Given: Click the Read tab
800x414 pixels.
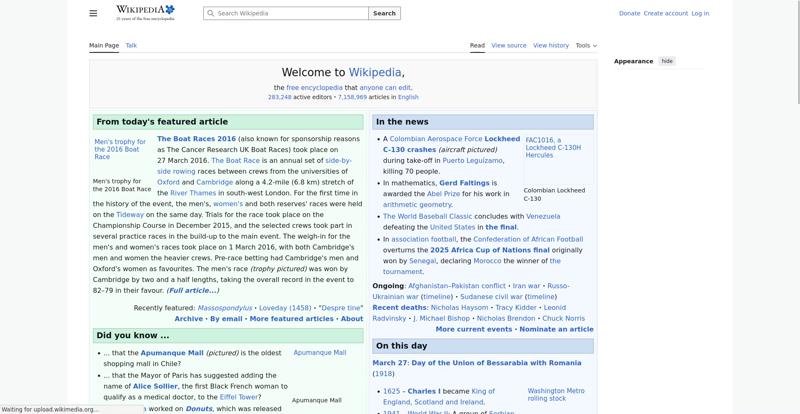Looking at the screenshot, I should (477, 45).
